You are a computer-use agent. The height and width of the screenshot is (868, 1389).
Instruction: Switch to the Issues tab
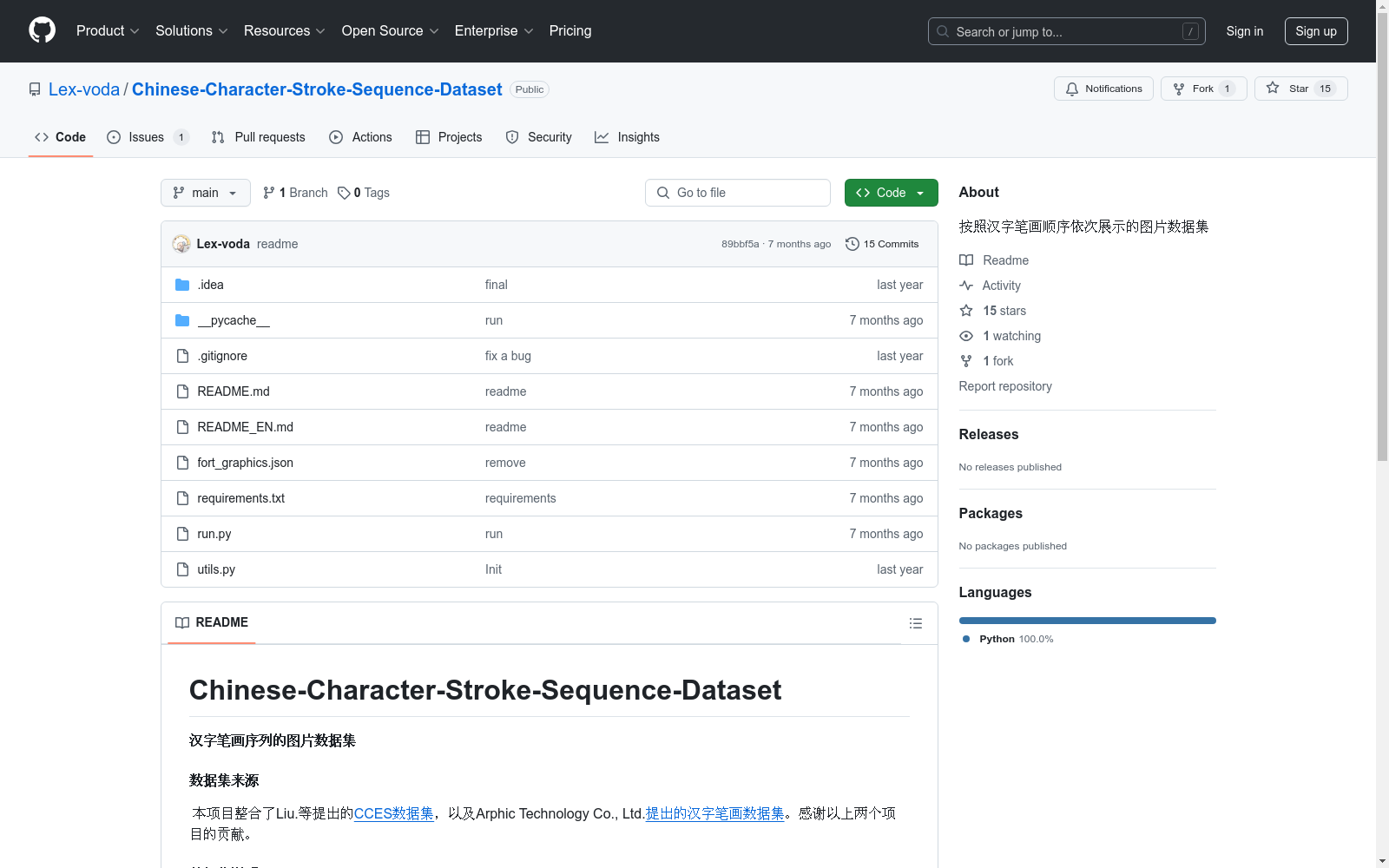(148, 137)
